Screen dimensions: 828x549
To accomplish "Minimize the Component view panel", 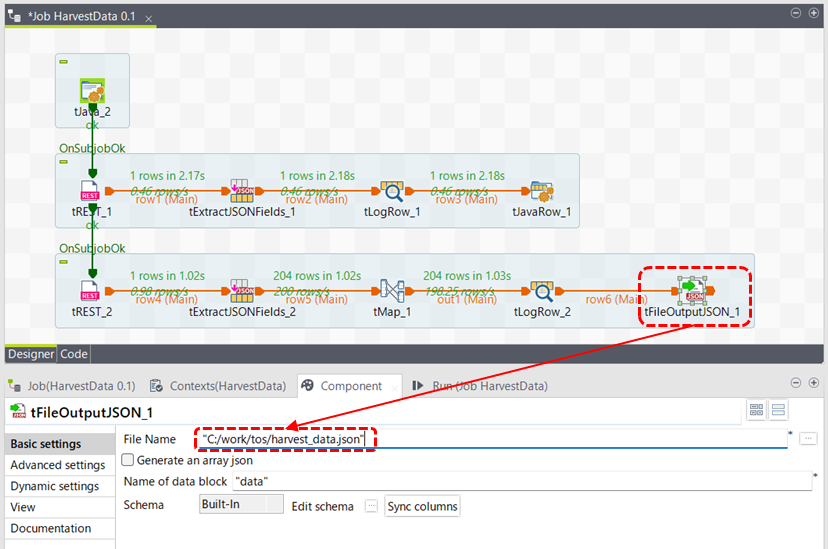I will [795, 383].
